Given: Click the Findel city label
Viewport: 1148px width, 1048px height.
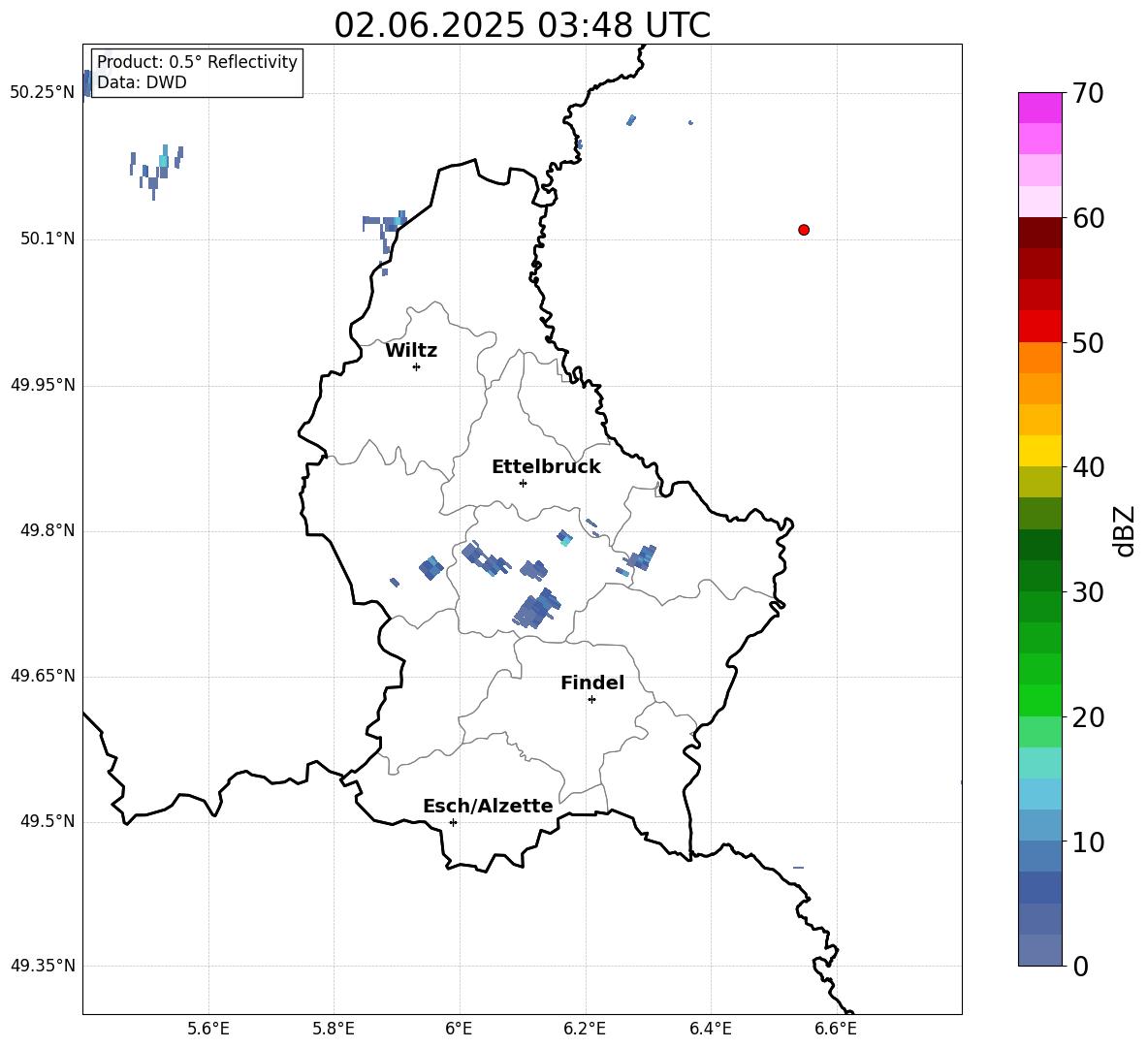Looking at the screenshot, I should 592,683.
